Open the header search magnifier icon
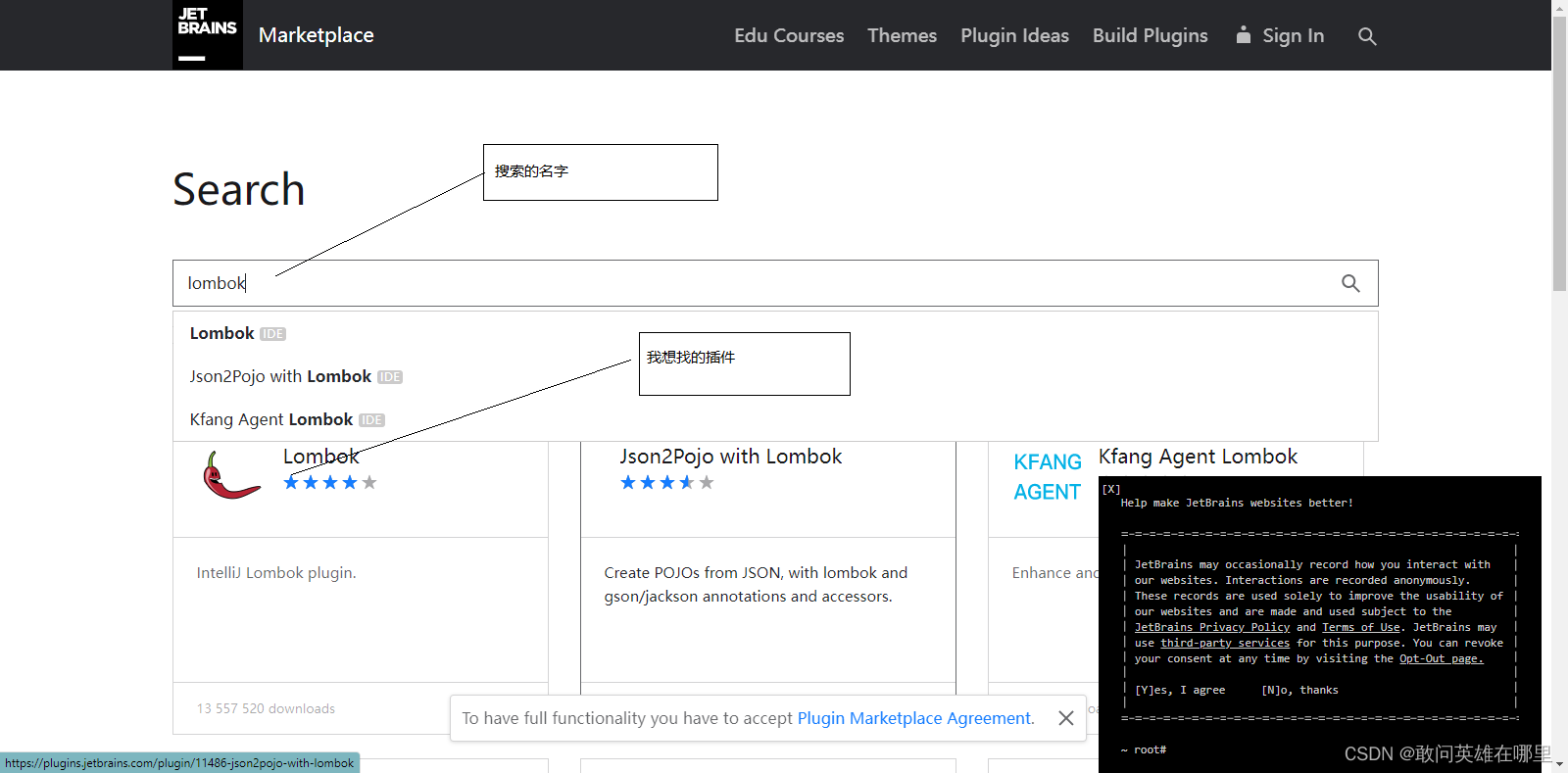The height and width of the screenshot is (773, 1568). (x=1367, y=36)
